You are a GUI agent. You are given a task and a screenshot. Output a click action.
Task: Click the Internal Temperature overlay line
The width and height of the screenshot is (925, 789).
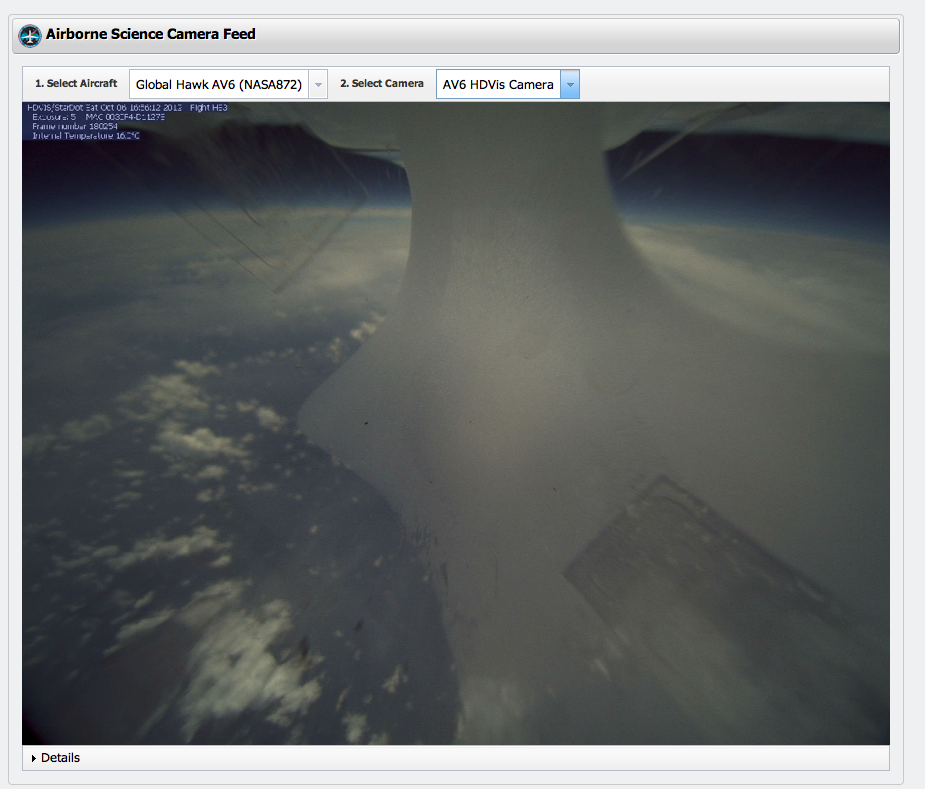[x=85, y=135]
